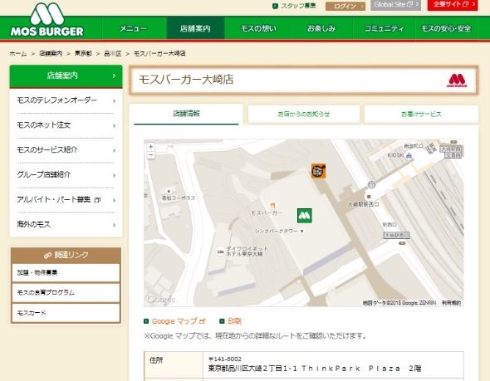Viewport: 490px width, 381px height.
Task: Click the chevron beside アルバイト・パート募集
Action: point(114,200)
